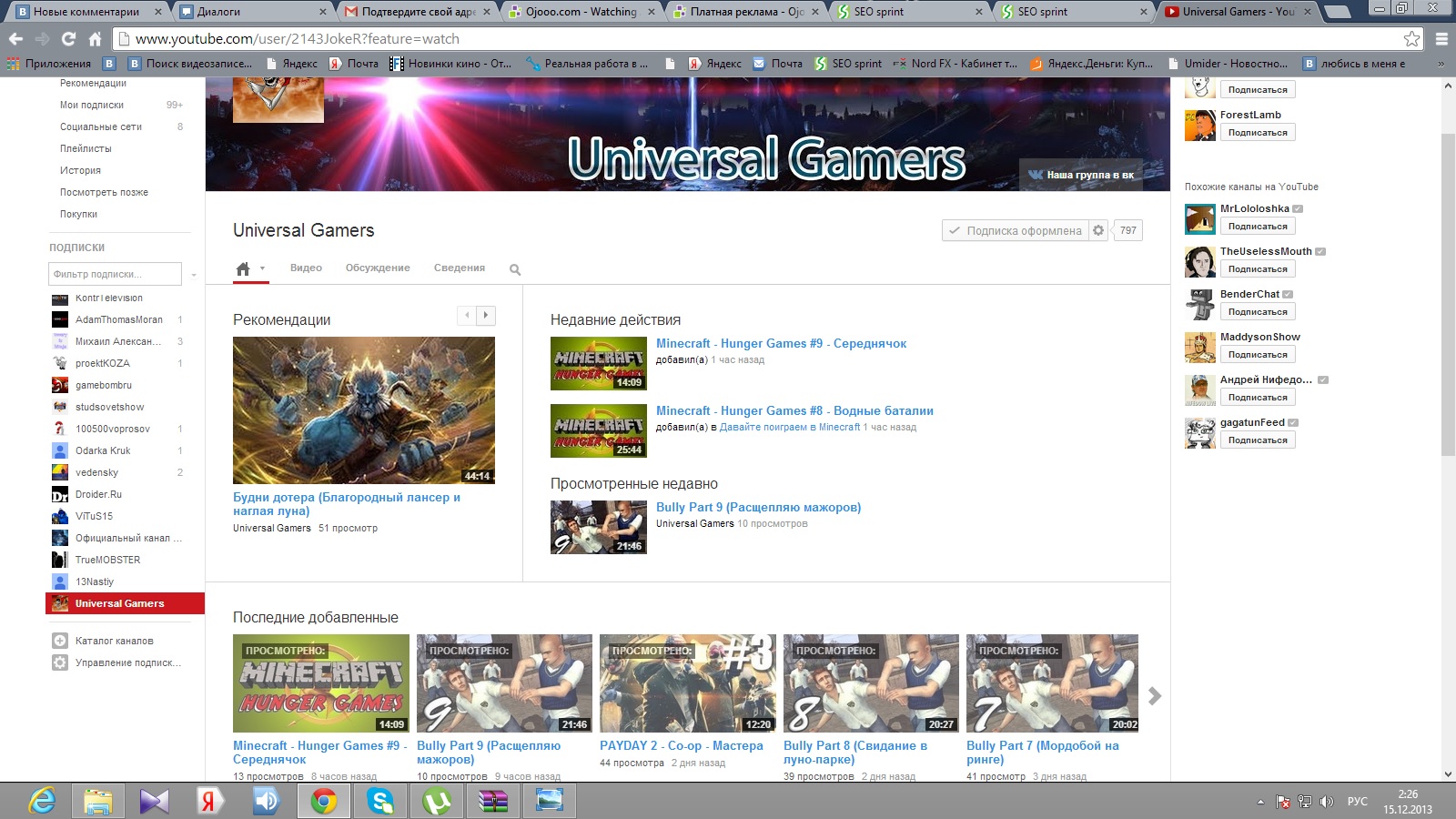Open the channel search magnifier icon
This screenshot has width=1456, height=819.
click(515, 269)
